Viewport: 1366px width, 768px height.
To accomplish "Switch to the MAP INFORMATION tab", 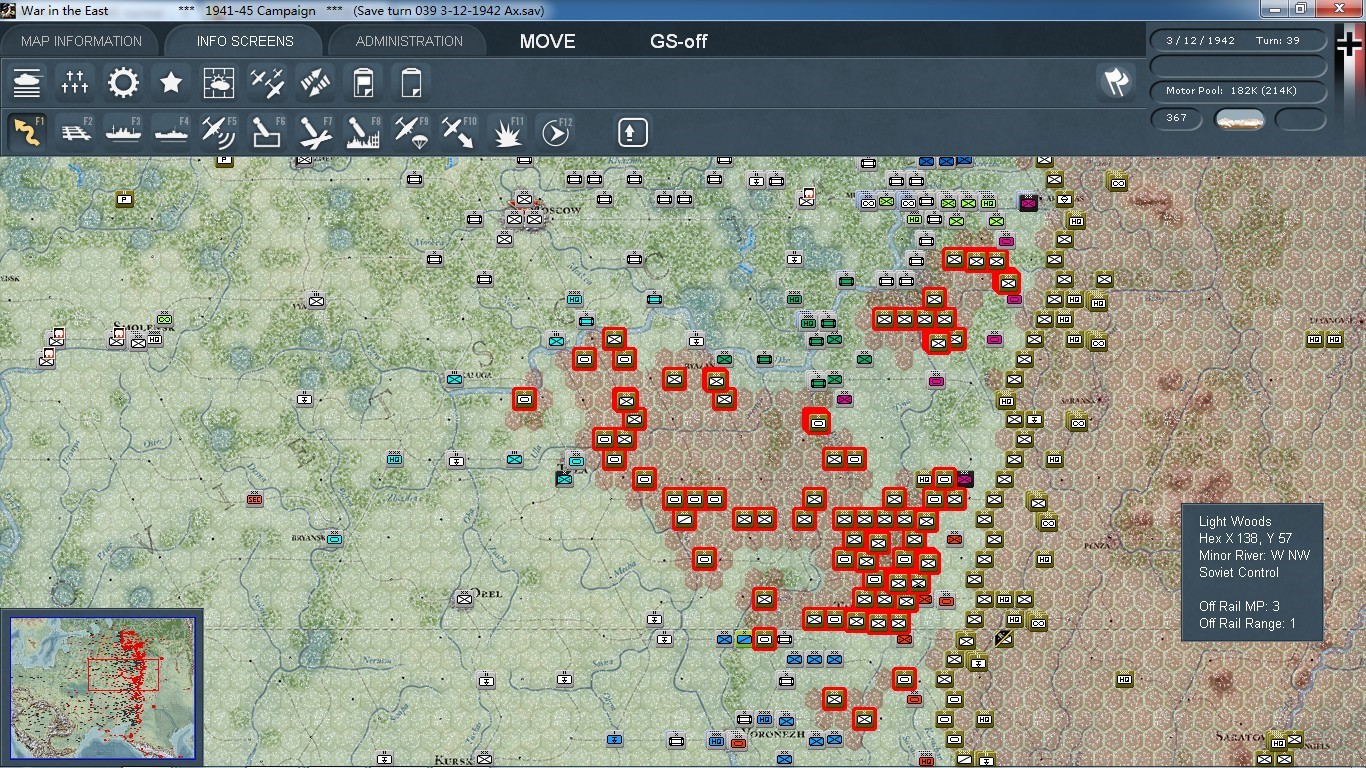I will pos(82,41).
